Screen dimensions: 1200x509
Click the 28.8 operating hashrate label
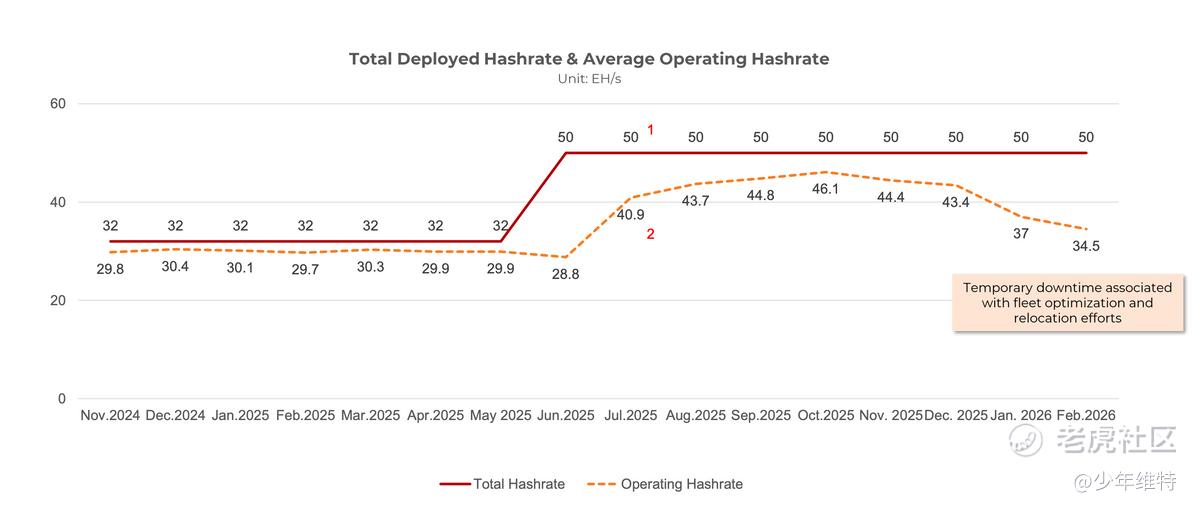coord(566,273)
